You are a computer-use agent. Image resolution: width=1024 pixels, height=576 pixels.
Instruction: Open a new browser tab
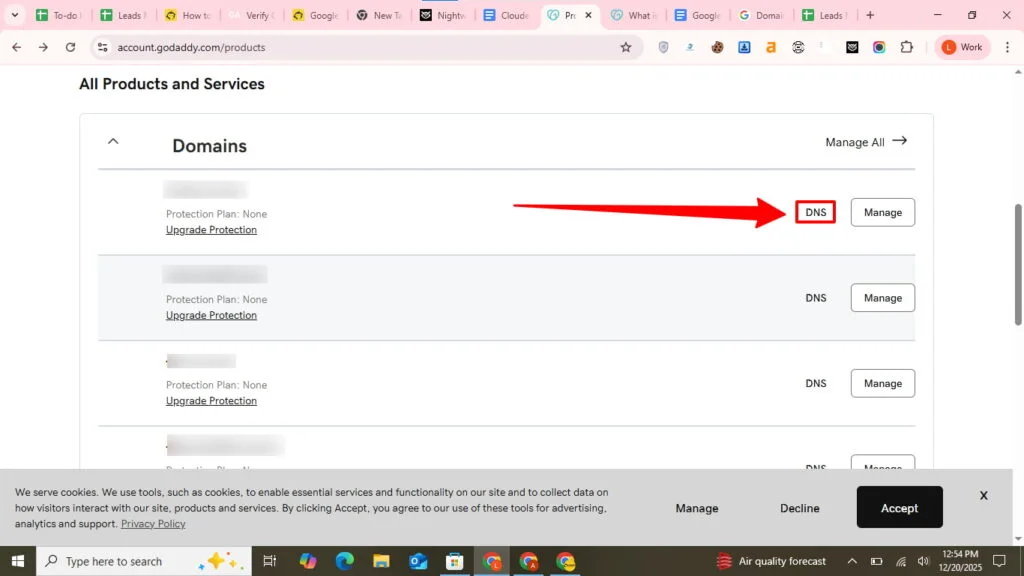point(870,15)
